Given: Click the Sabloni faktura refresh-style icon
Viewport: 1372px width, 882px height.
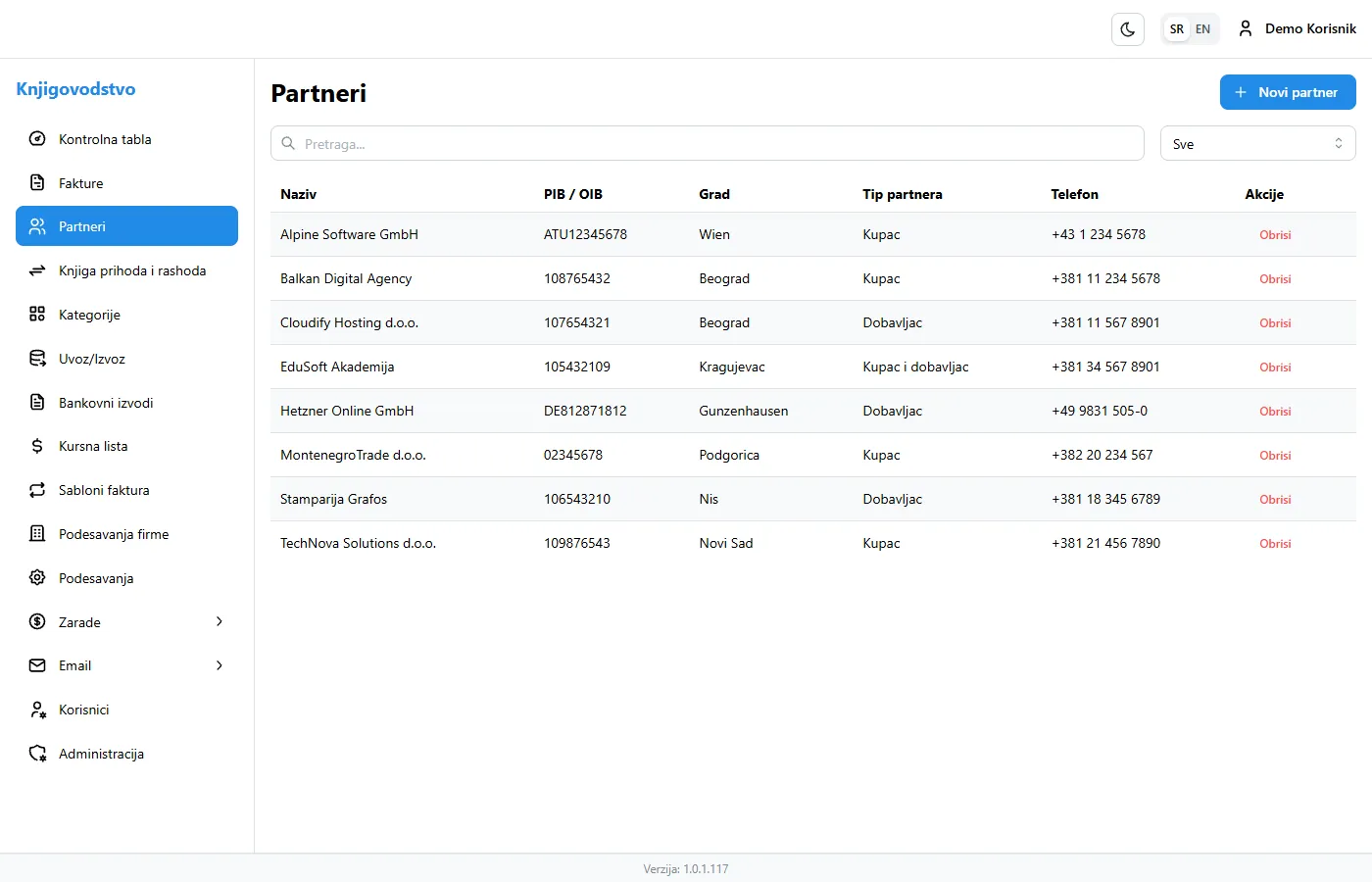Looking at the screenshot, I should pyautogui.click(x=36, y=490).
